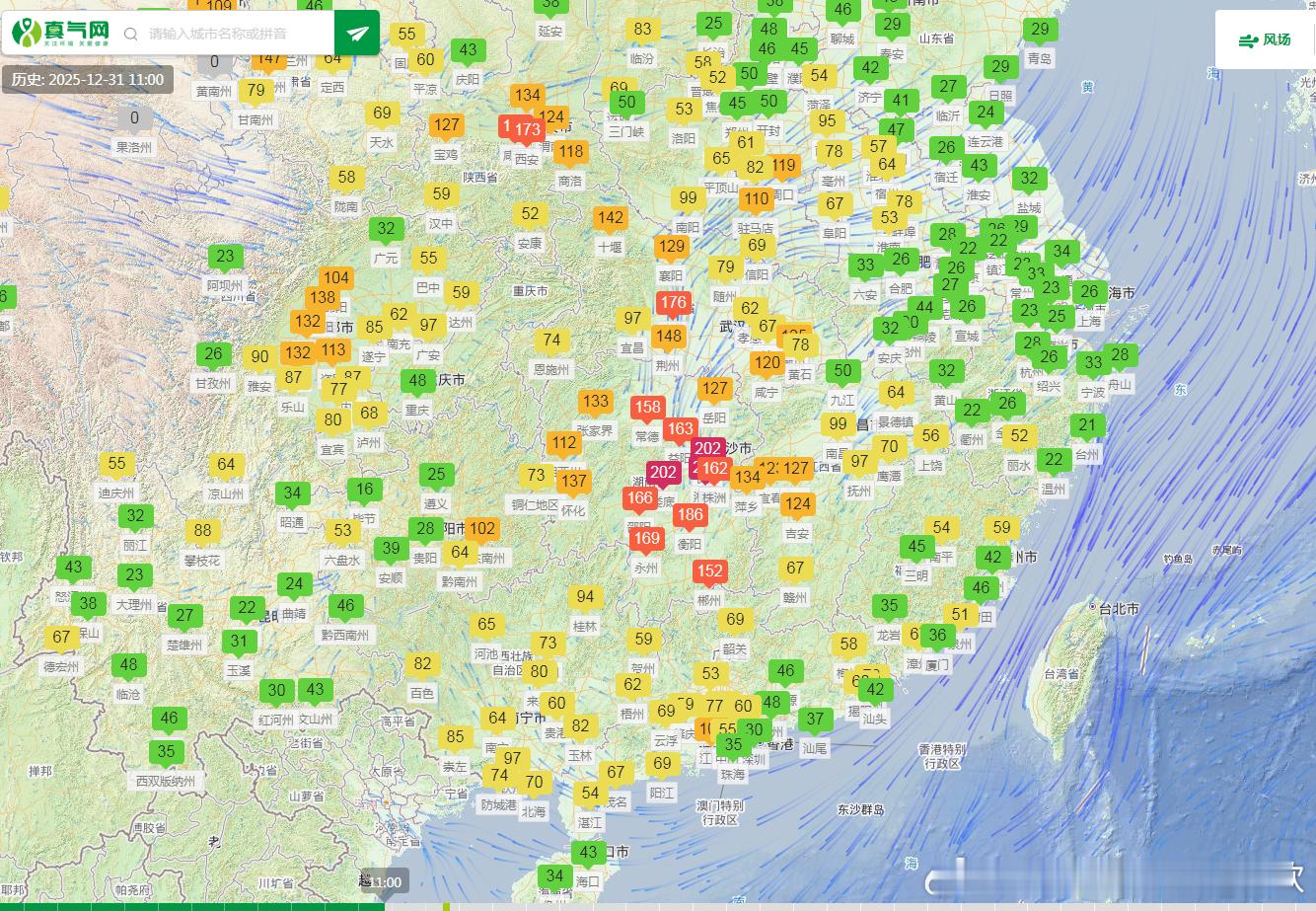Click the 127 AQI marker at 宝鸡
1316x911 pixels.
[447, 125]
